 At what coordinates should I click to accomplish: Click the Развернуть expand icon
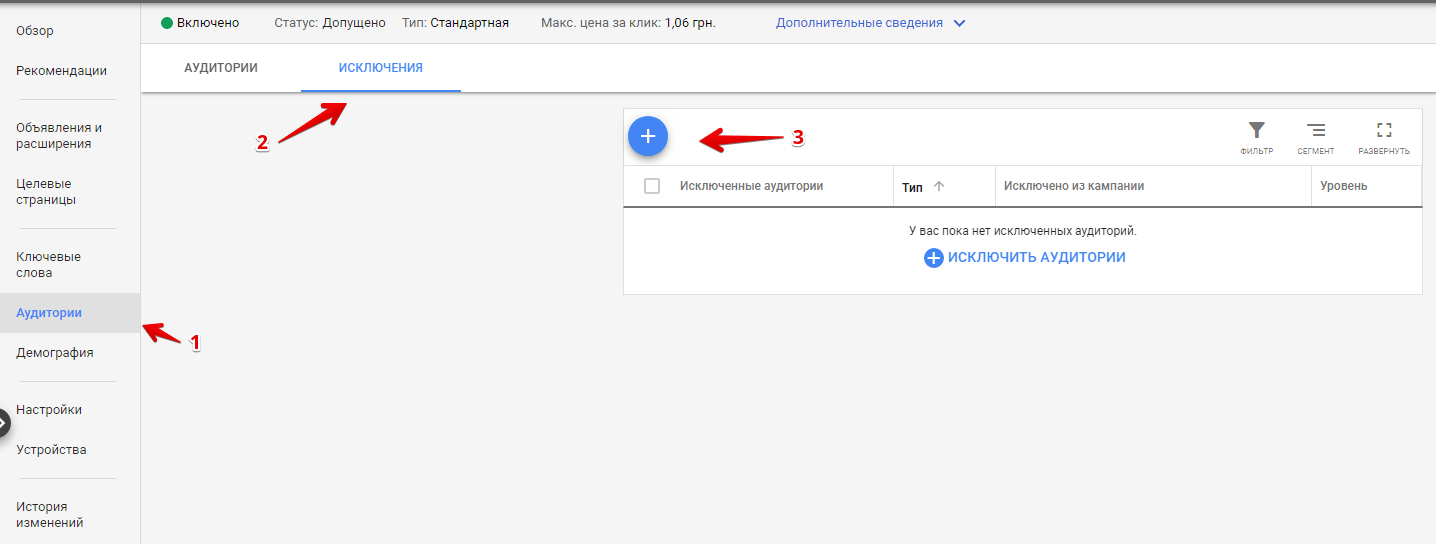click(x=1384, y=138)
